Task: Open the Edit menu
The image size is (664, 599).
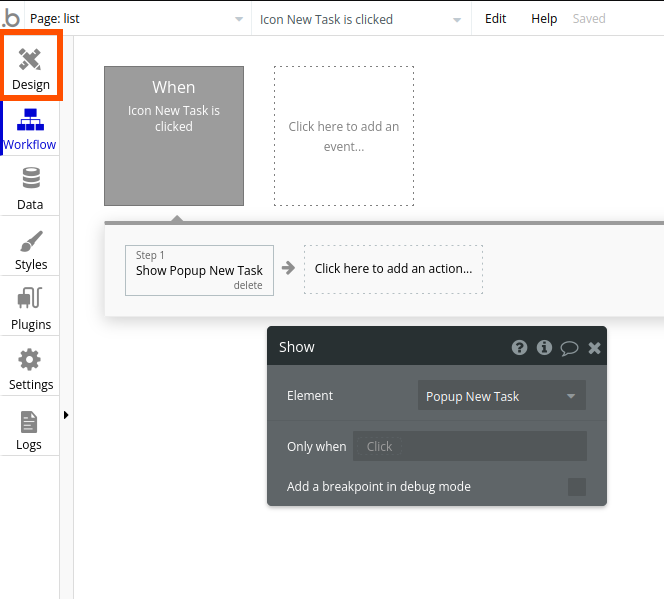Action: pos(495,19)
